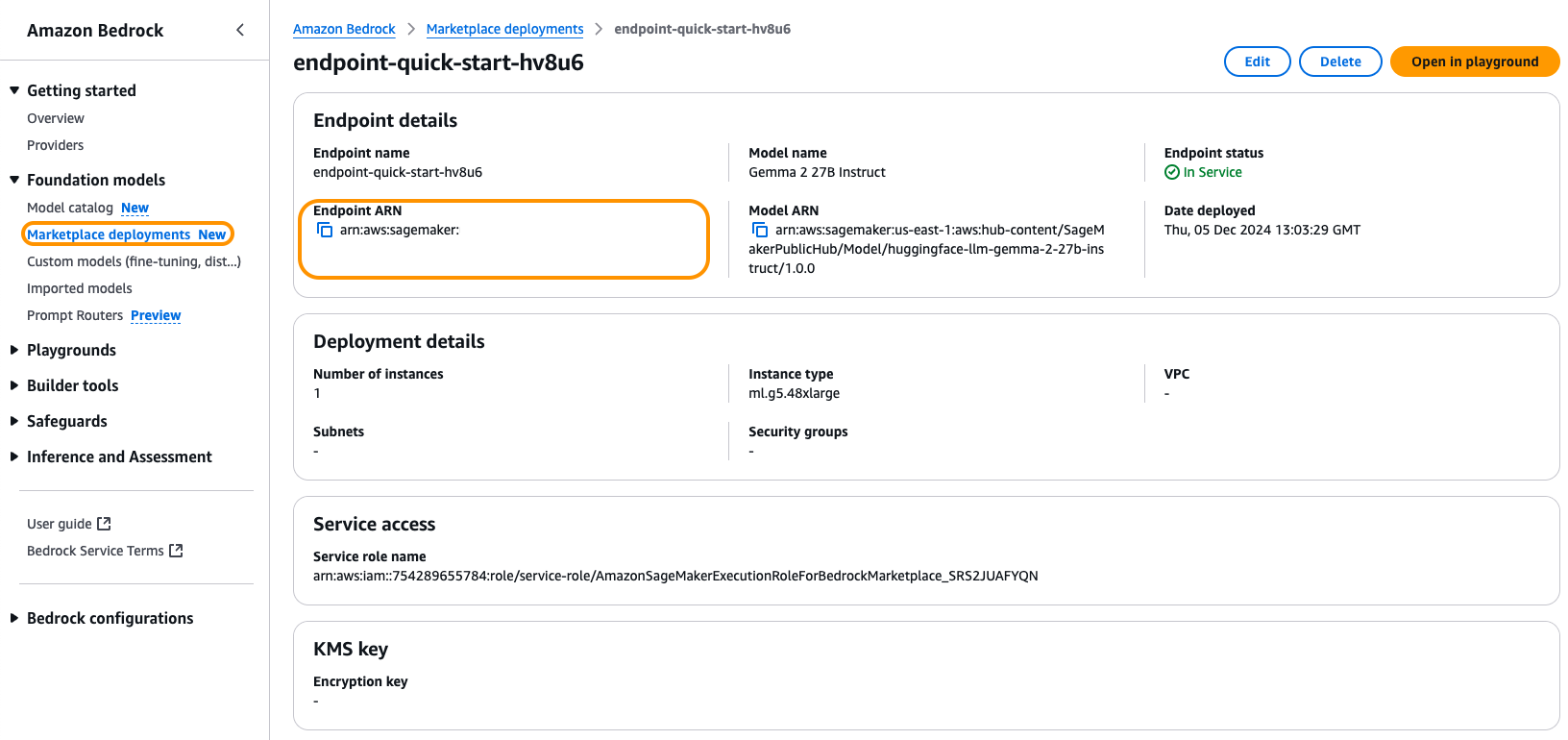1568x740 pixels.
Task: Go to Model catalog in sidebar
Action: 70,208
